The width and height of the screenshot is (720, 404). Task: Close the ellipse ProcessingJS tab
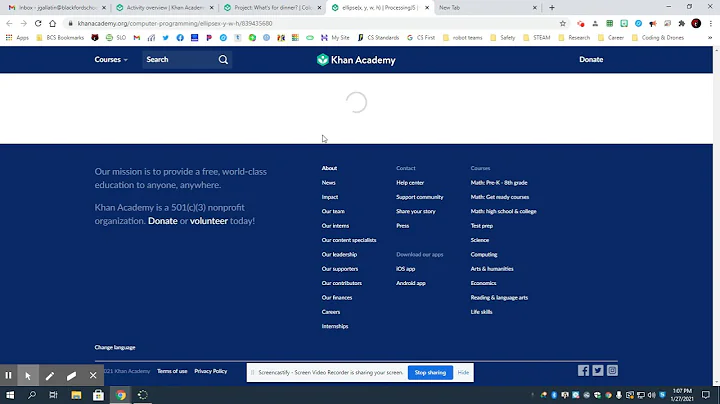(x=427, y=8)
